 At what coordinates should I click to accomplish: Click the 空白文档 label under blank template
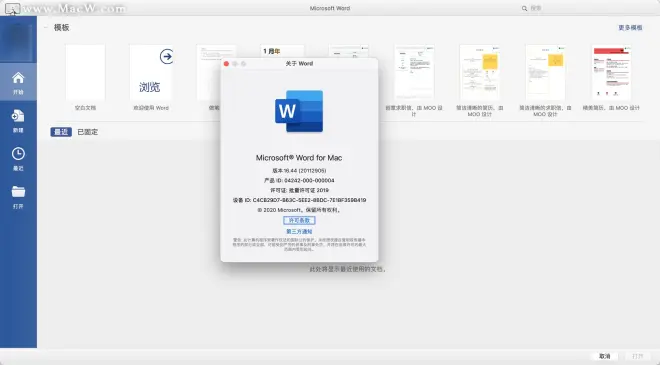pyautogui.click(x=85, y=108)
